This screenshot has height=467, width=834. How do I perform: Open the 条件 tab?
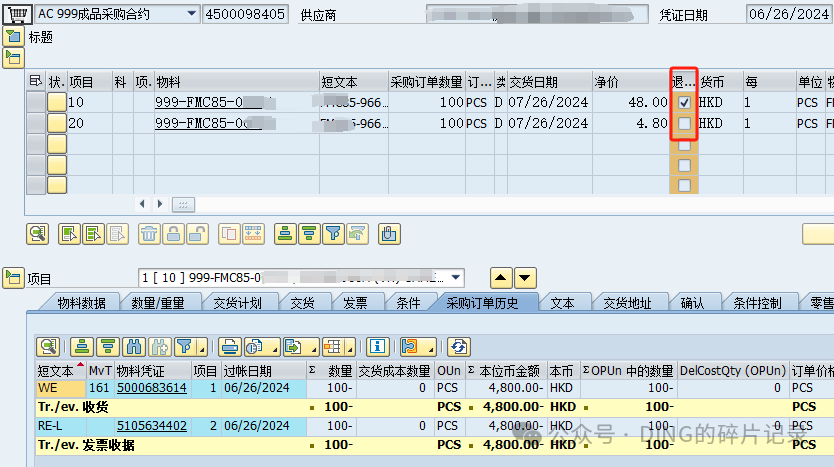(408, 303)
